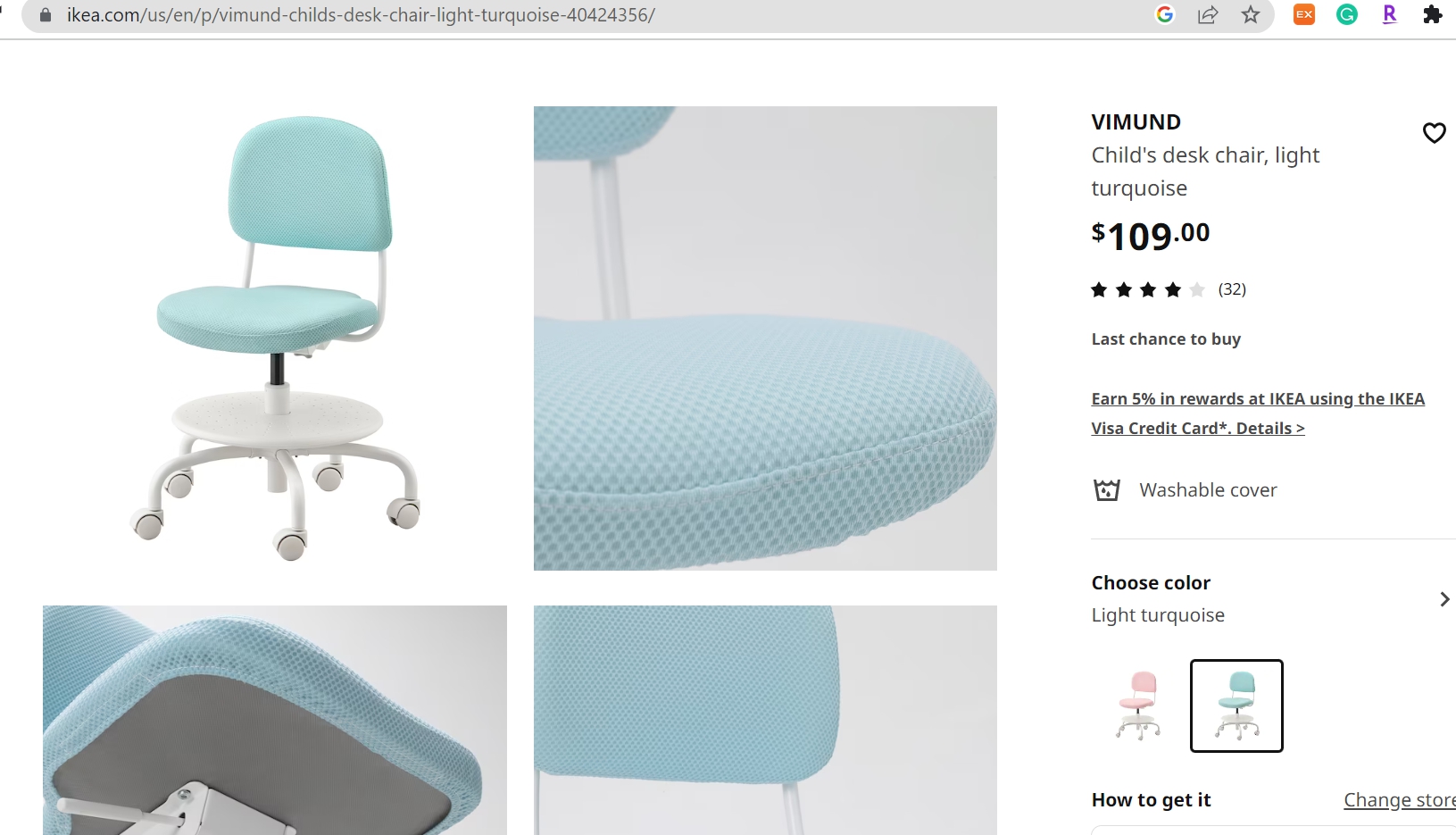Click the Change store link
Image resolution: width=1456 pixels, height=835 pixels.
tap(1400, 800)
